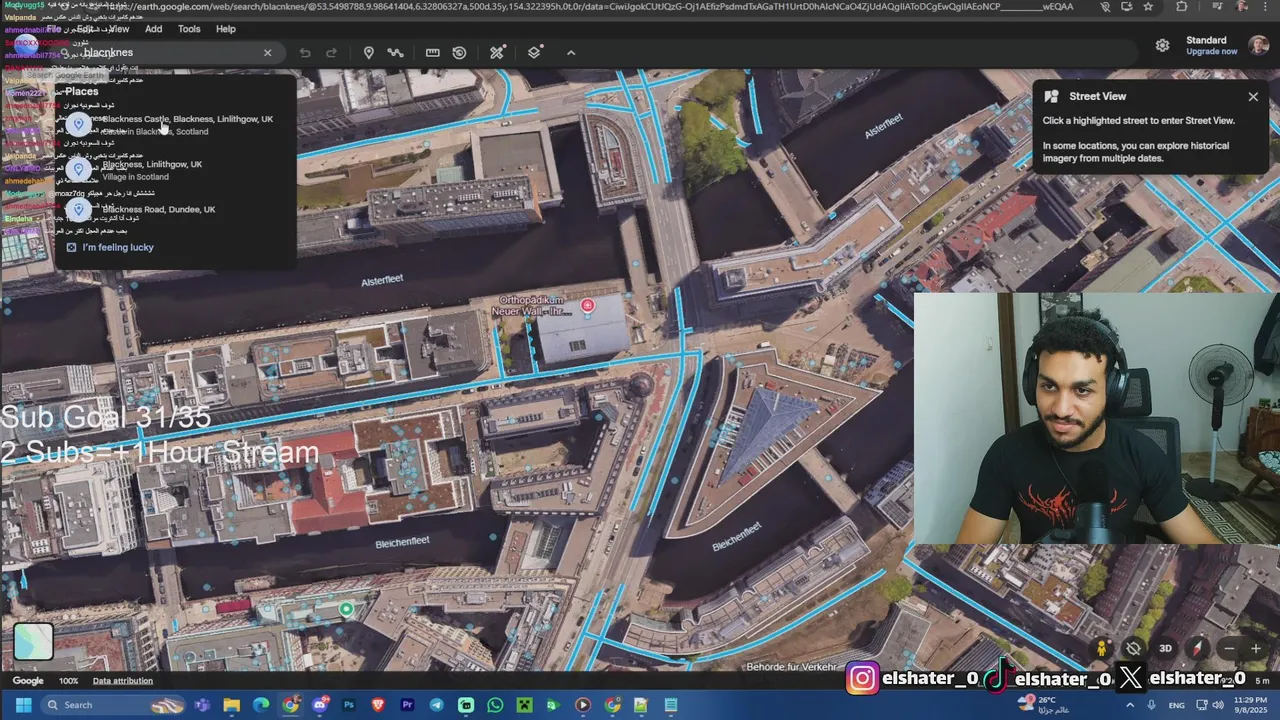Screen dimensions: 1280x720
Task: Click the Behörde für Verkehr map label
Action: (791, 667)
